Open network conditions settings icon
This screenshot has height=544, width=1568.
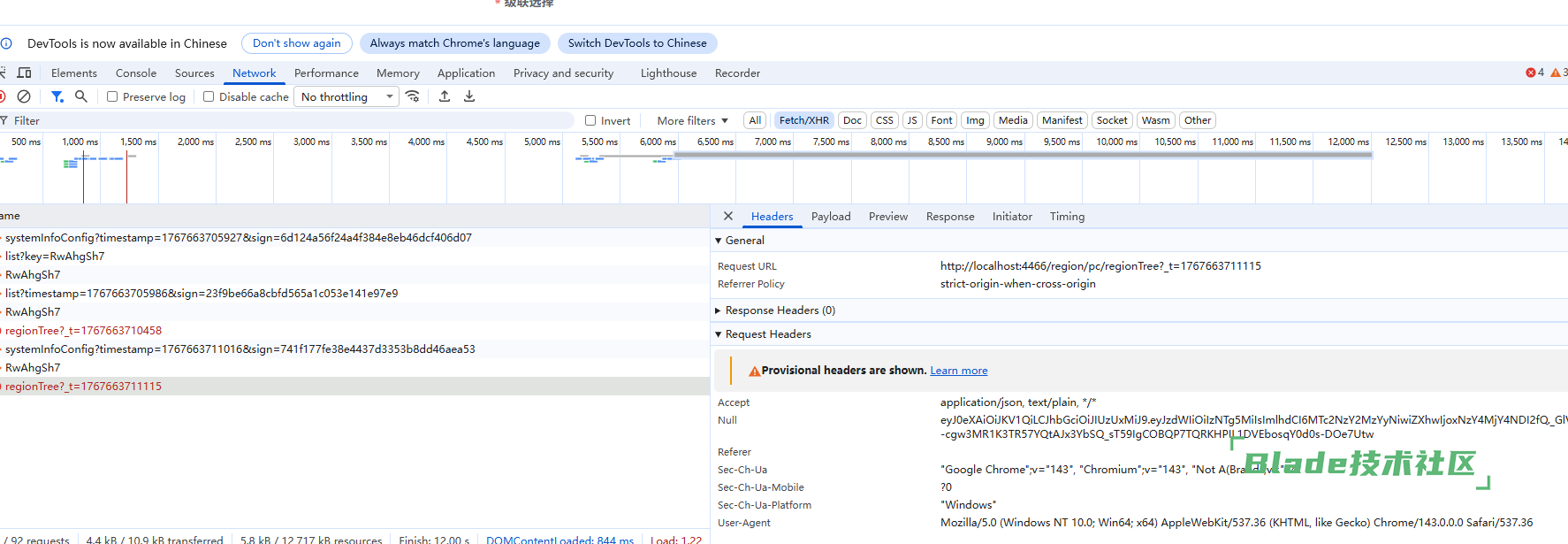pos(413,96)
